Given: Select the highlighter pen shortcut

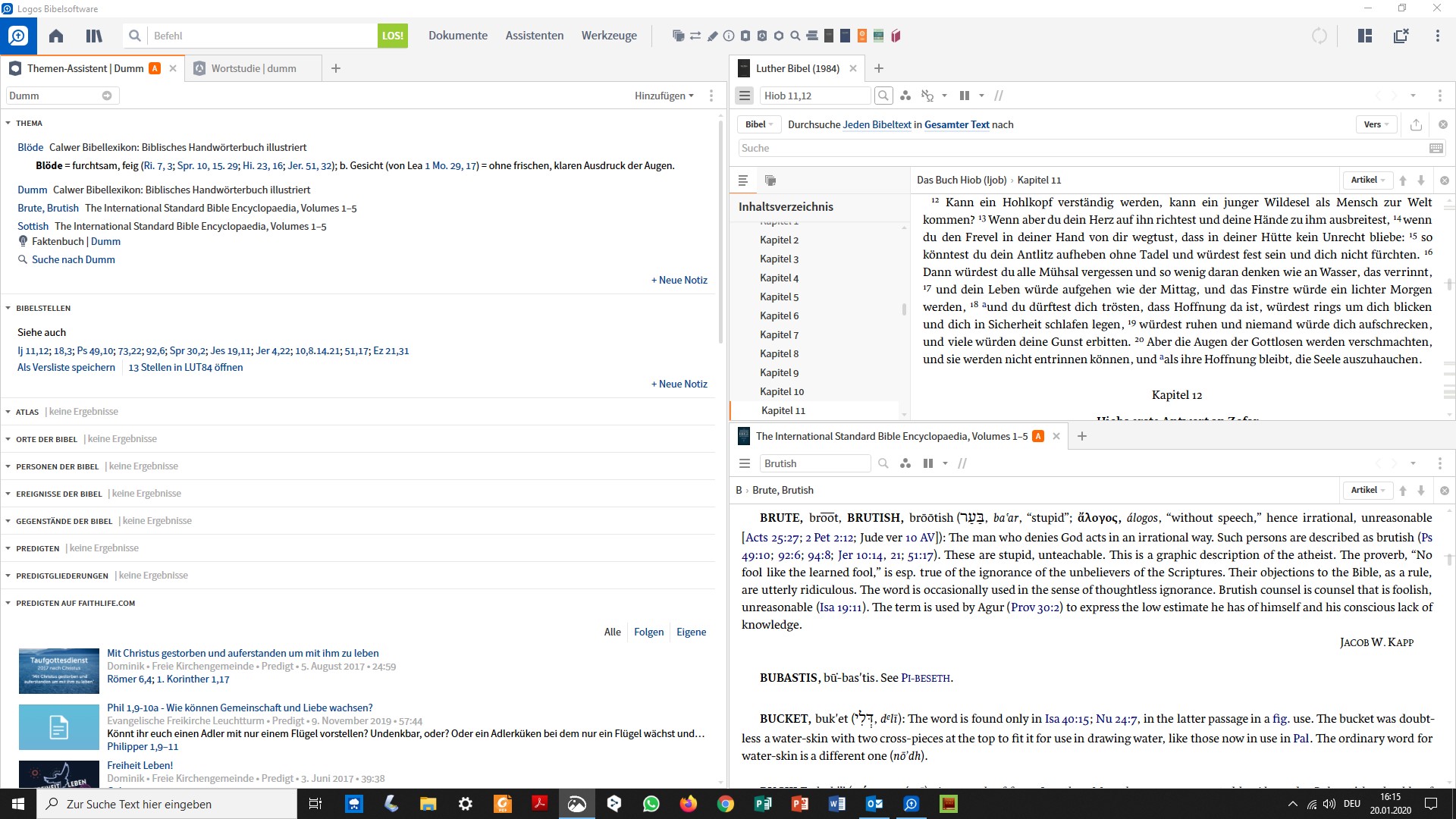Looking at the screenshot, I should click(713, 36).
